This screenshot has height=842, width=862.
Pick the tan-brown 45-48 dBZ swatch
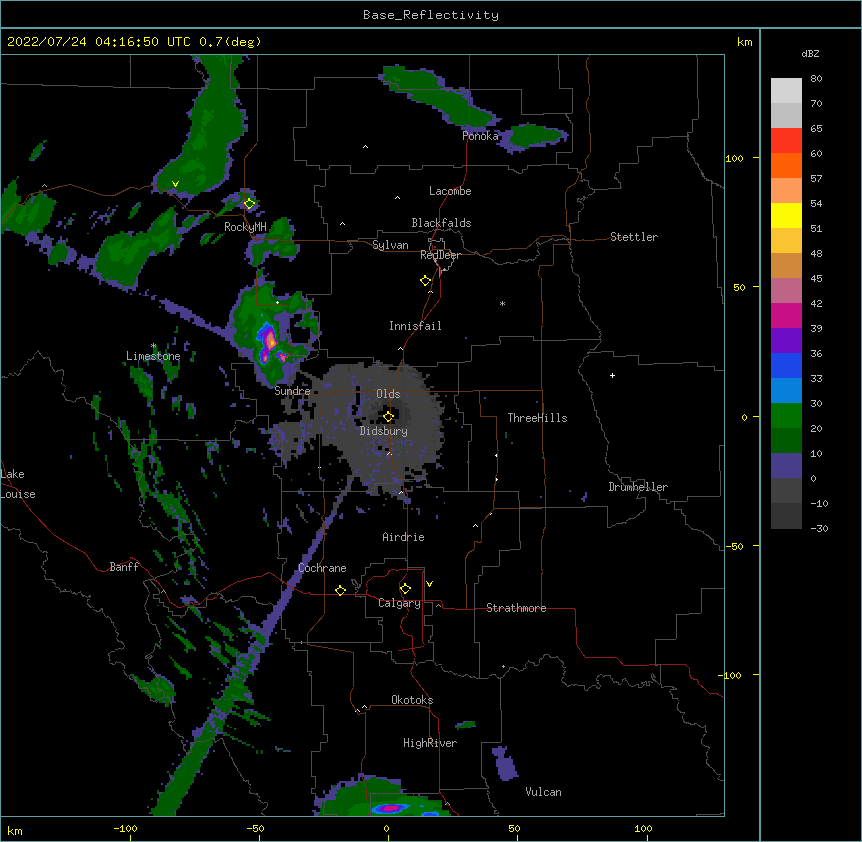pyautogui.click(x=786, y=265)
